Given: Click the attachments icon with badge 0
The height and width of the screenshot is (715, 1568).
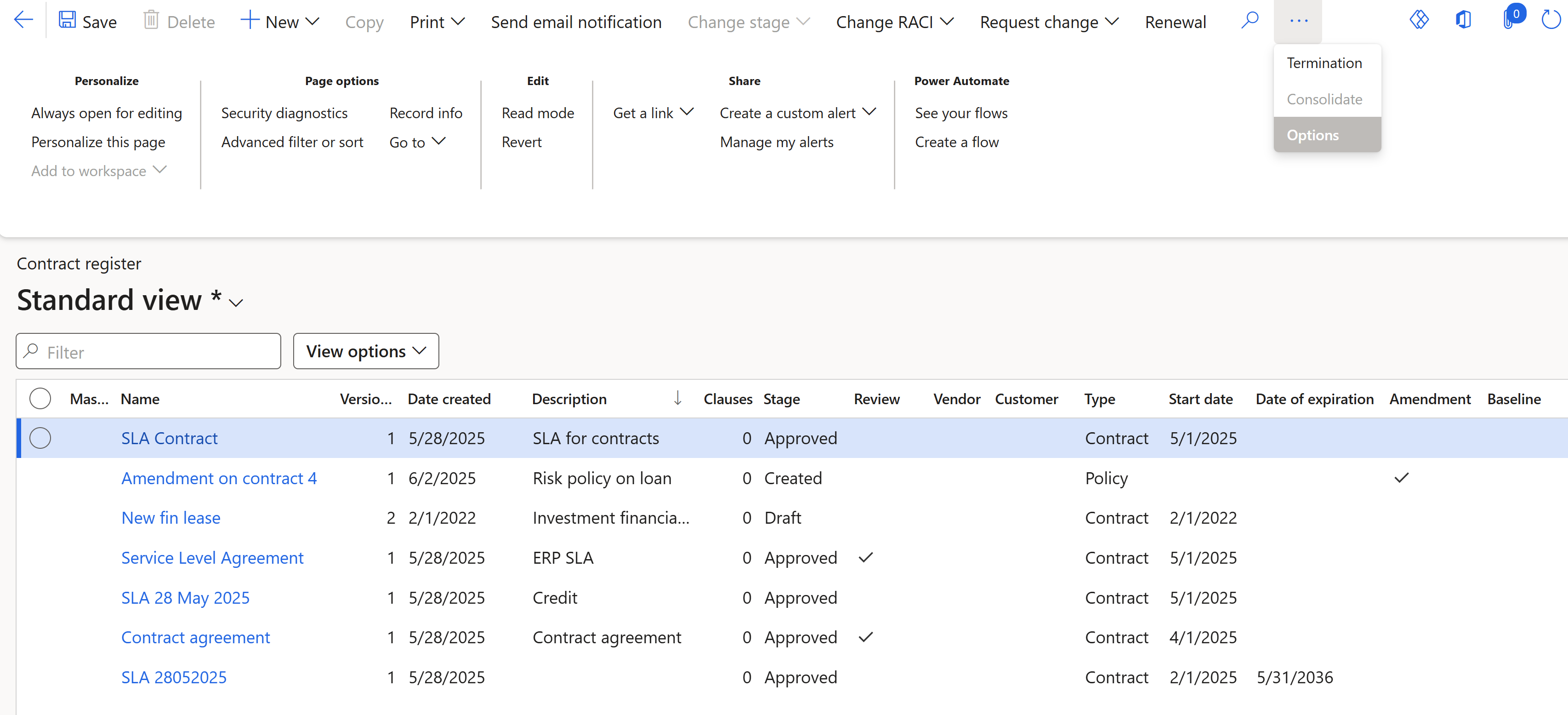Looking at the screenshot, I should tap(1510, 19).
